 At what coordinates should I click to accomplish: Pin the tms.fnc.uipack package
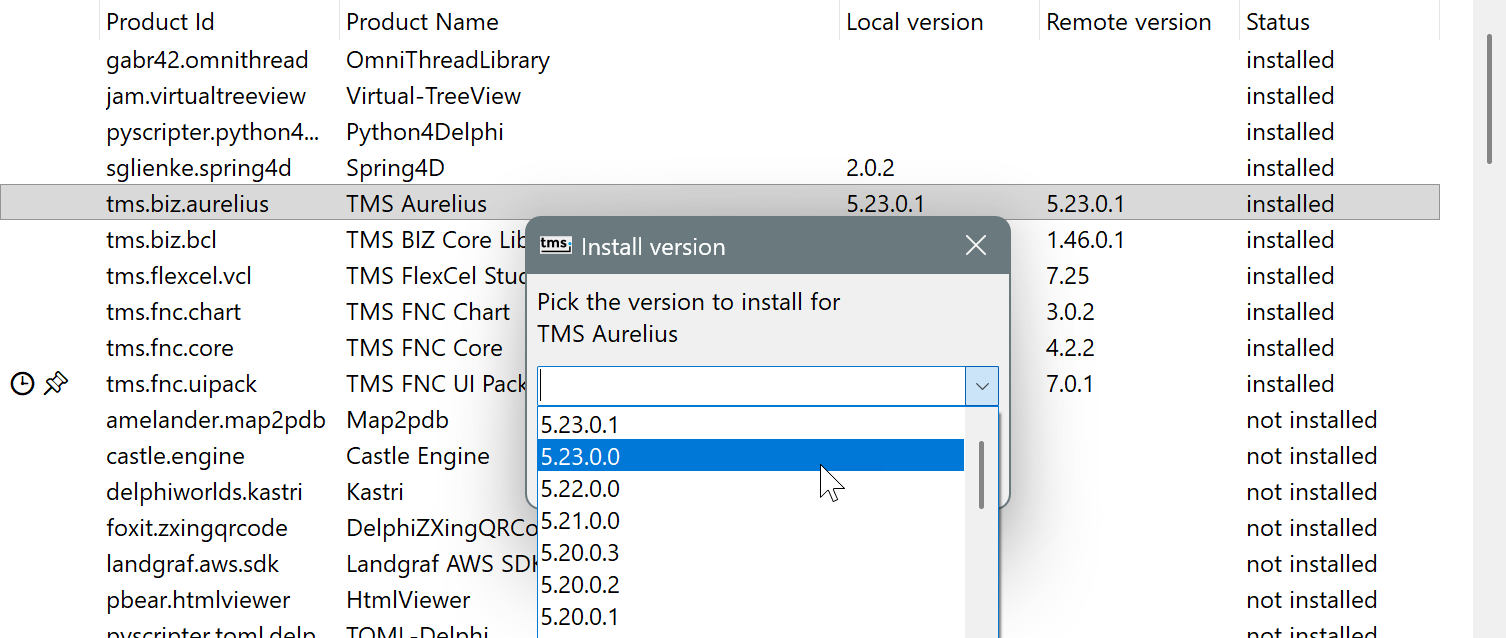(56, 382)
